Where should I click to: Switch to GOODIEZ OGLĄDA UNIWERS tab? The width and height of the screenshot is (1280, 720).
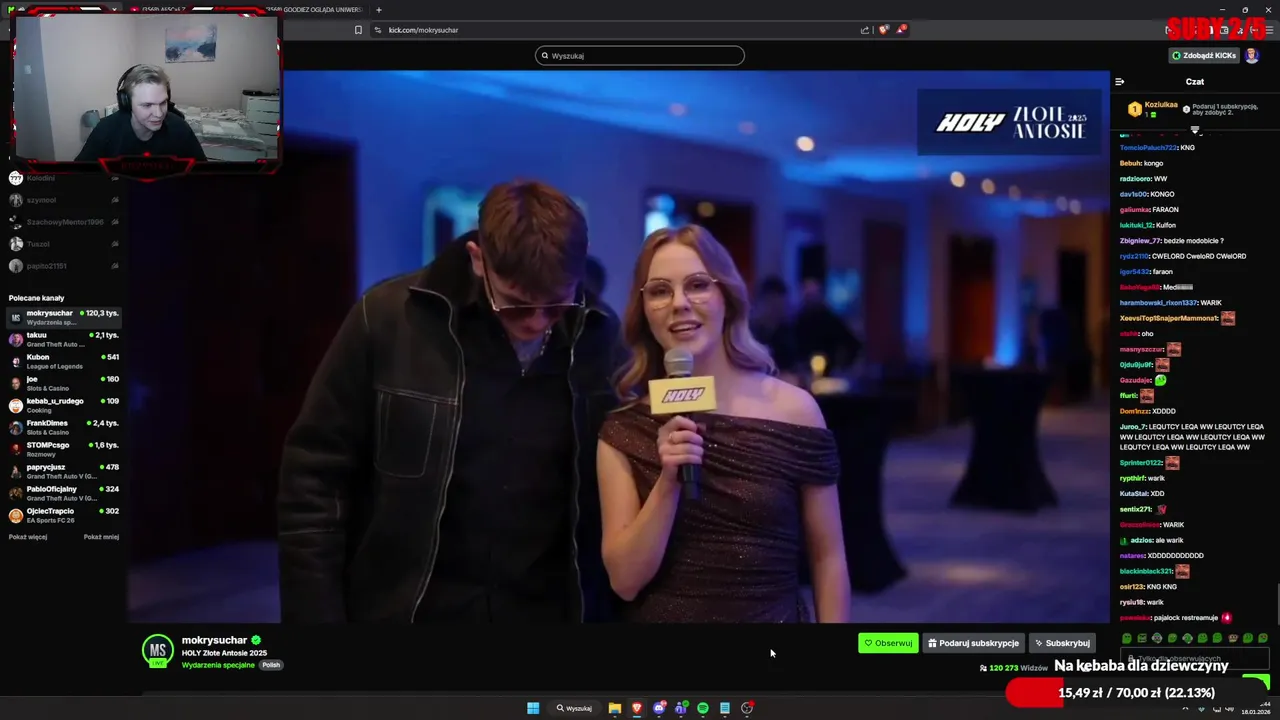click(x=315, y=10)
